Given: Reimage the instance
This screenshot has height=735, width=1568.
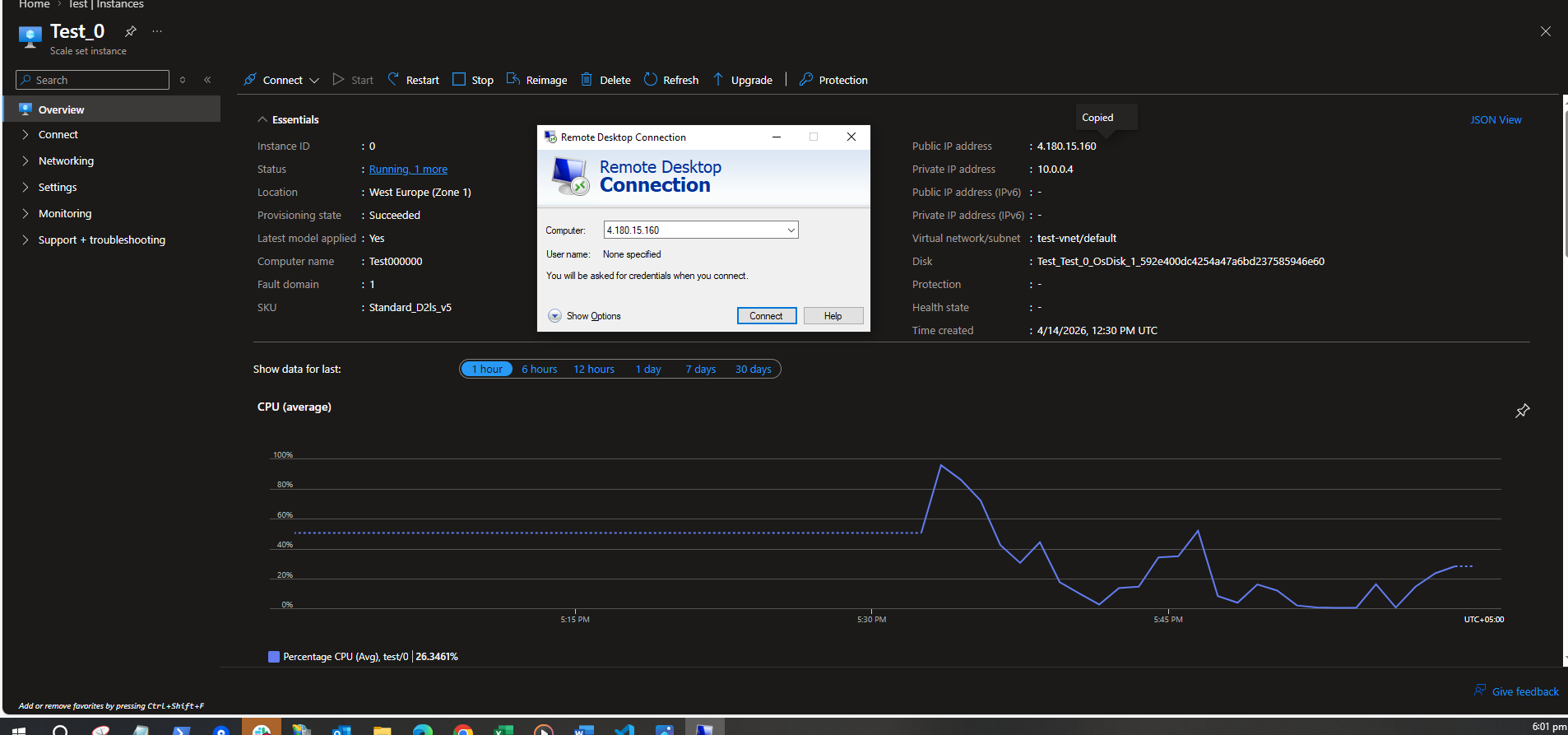Looking at the screenshot, I should pyautogui.click(x=536, y=80).
